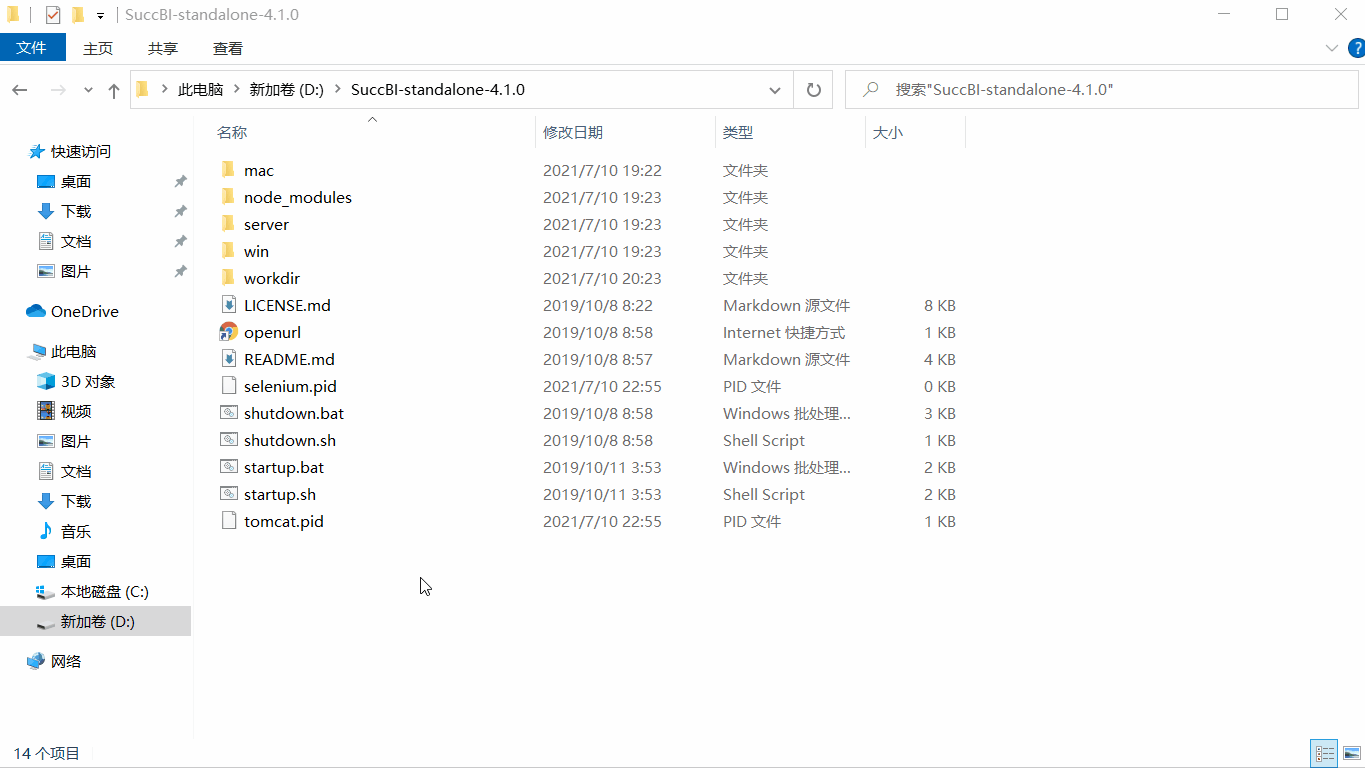Open pinned 文档 under quick access
Image resolution: width=1365 pixels, height=768 pixels.
76,241
